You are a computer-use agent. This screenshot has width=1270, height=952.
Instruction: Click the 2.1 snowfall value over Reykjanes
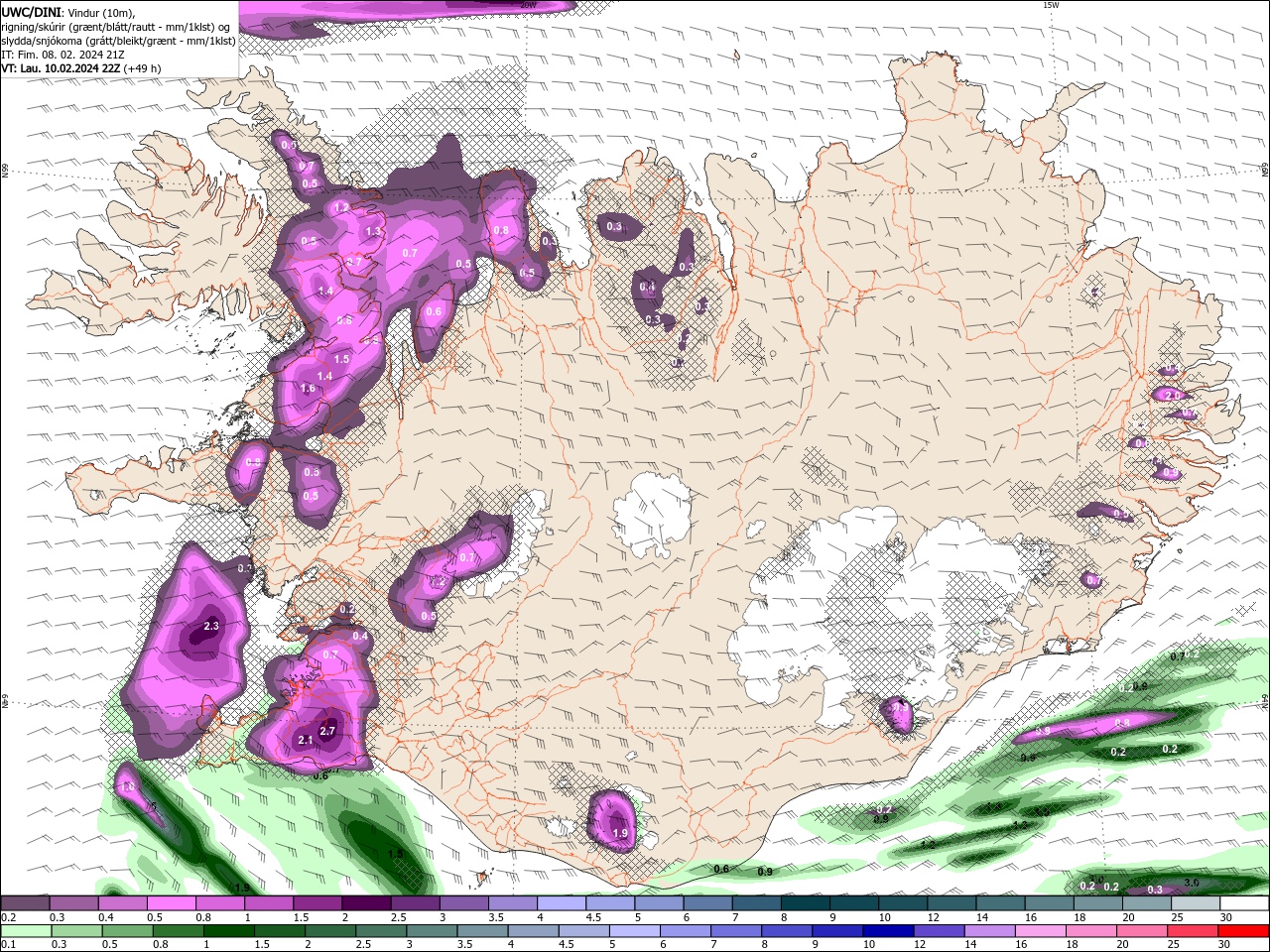pos(306,740)
